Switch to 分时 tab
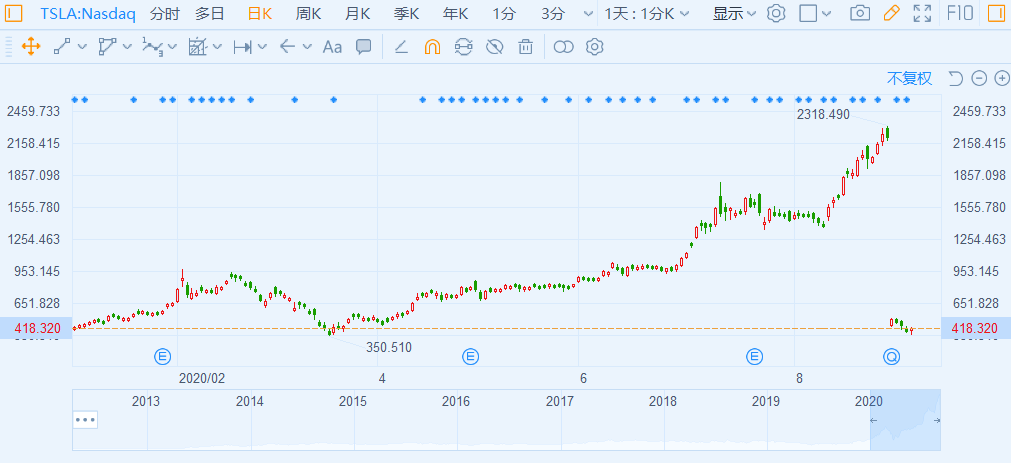Screen dimensions: 1011x463 click(165, 14)
